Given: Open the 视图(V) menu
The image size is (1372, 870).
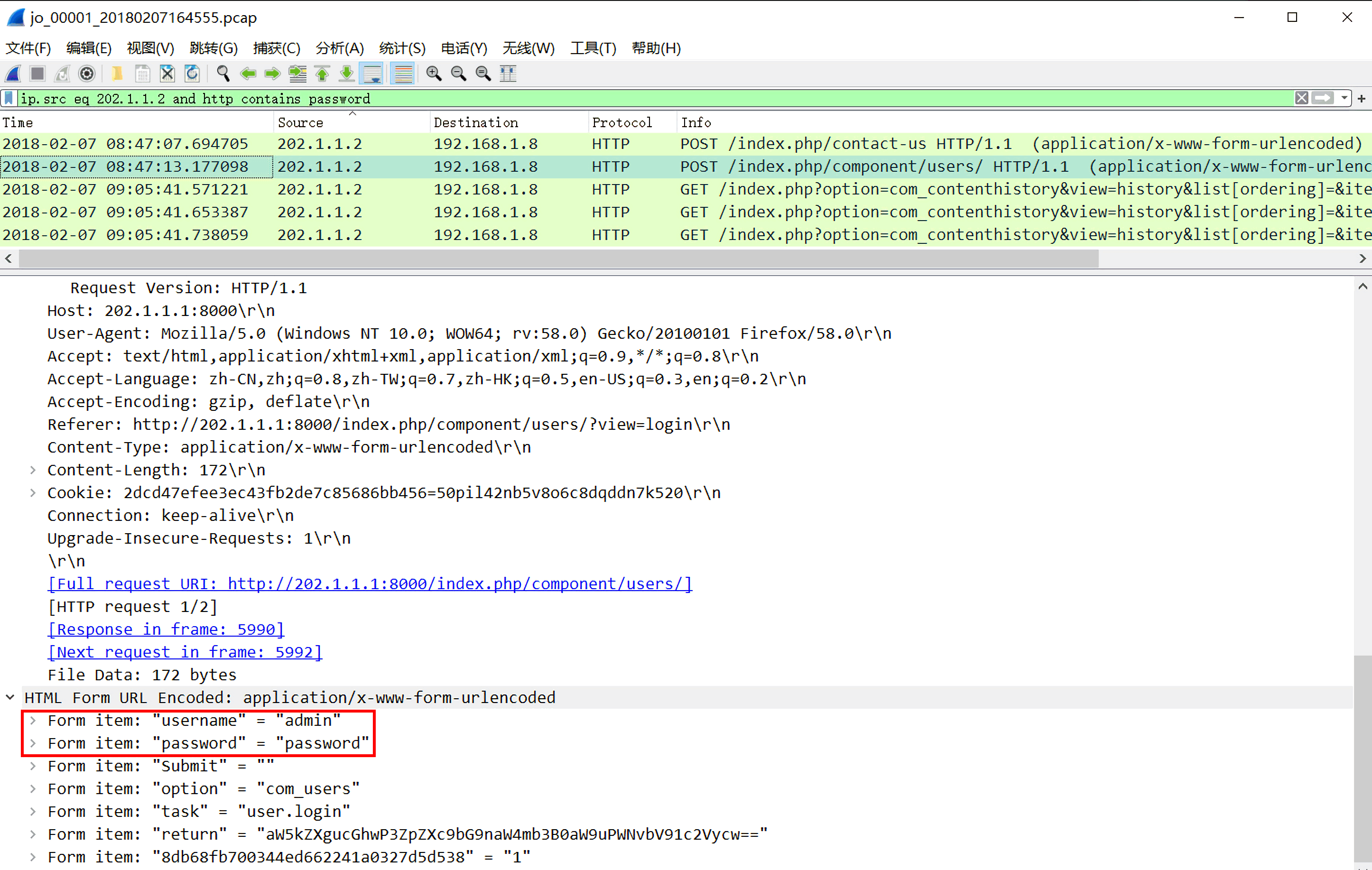Looking at the screenshot, I should point(150,48).
